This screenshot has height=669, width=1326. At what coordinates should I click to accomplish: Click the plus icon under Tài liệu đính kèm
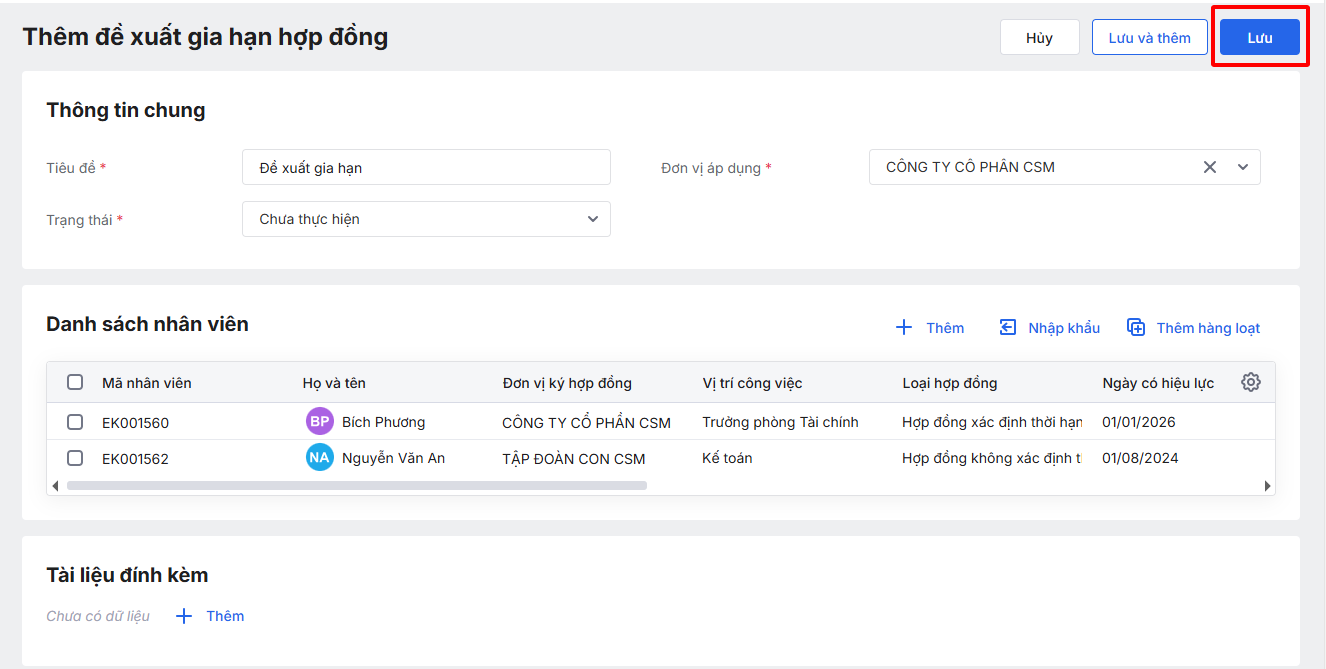[x=184, y=616]
